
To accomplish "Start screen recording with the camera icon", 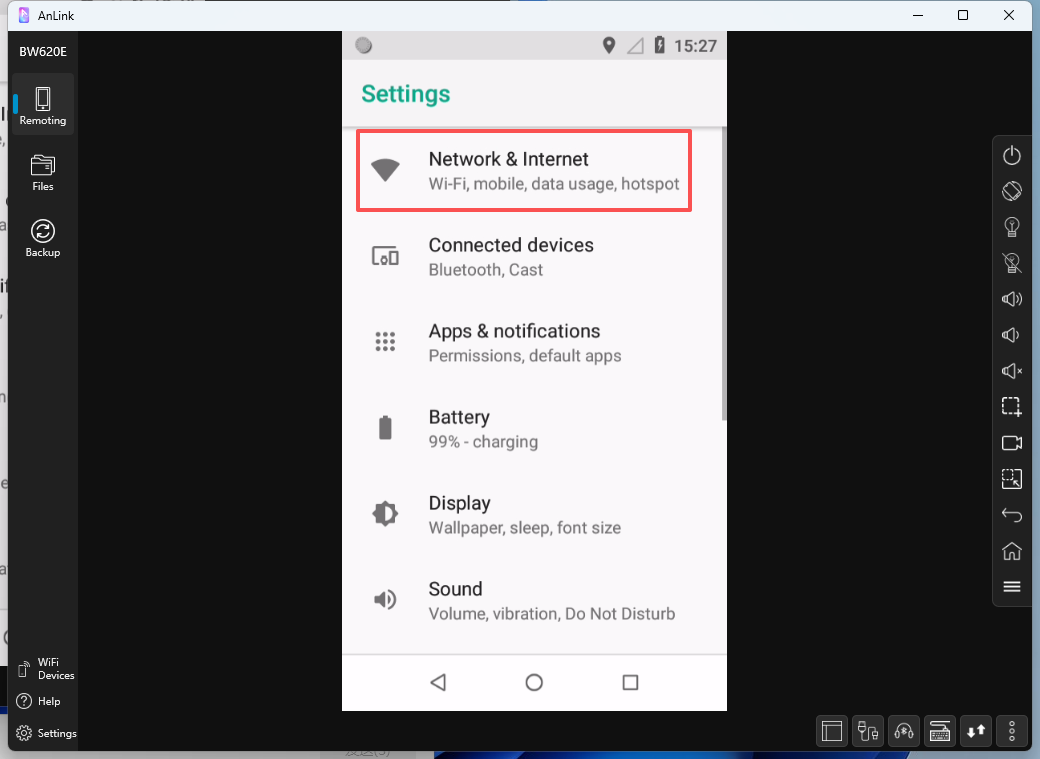I will click(x=1011, y=443).
